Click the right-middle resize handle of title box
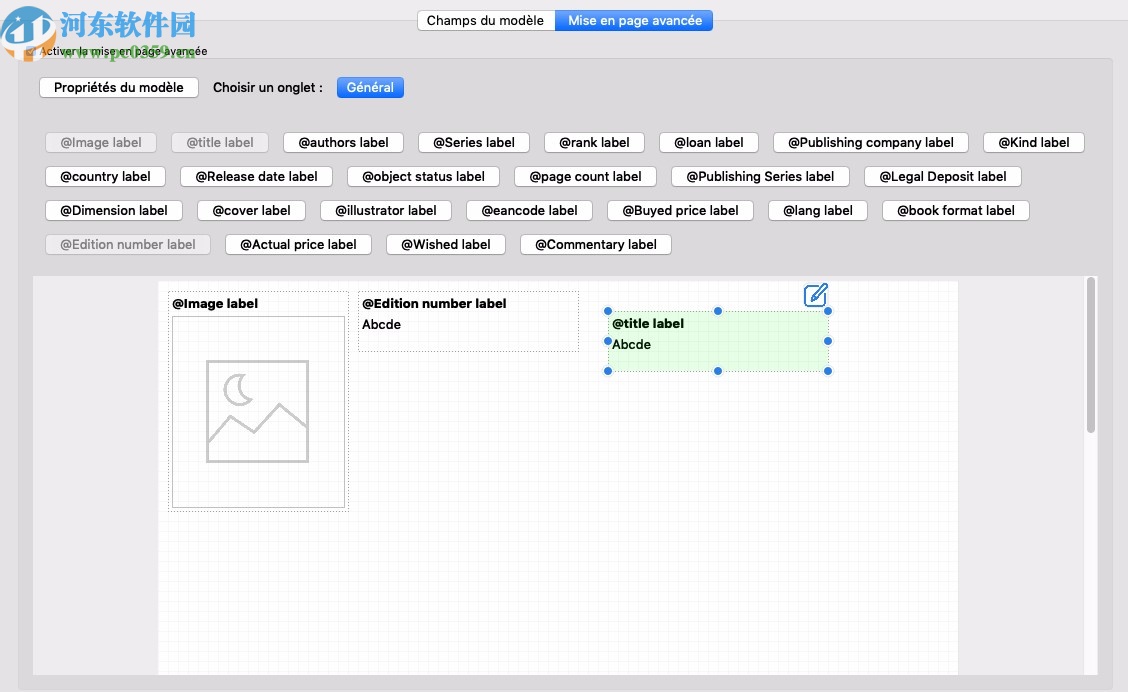This screenshot has height=692, width=1128. (x=828, y=341)
